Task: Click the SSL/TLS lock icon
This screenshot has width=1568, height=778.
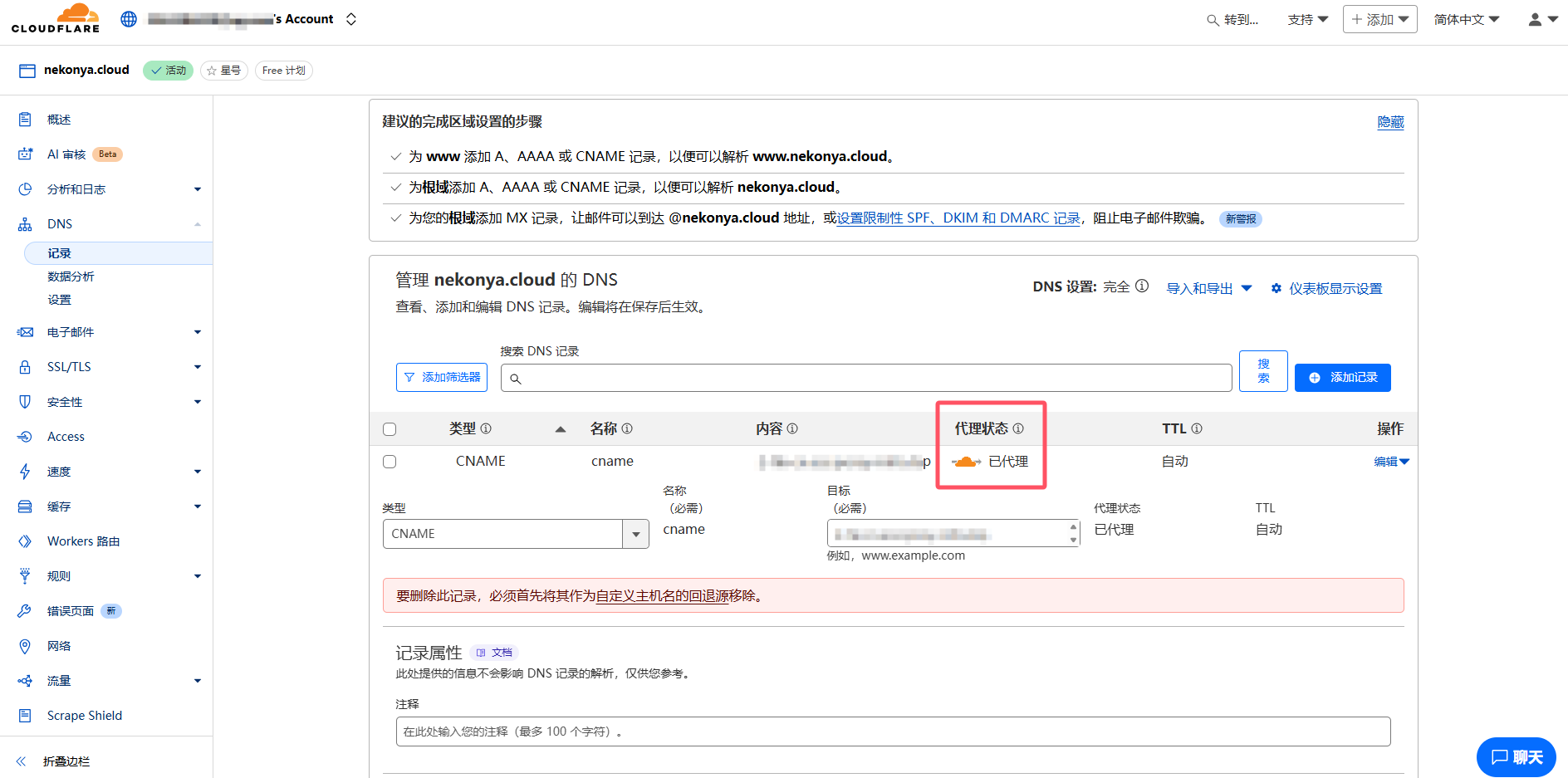Action: [25, 367]
